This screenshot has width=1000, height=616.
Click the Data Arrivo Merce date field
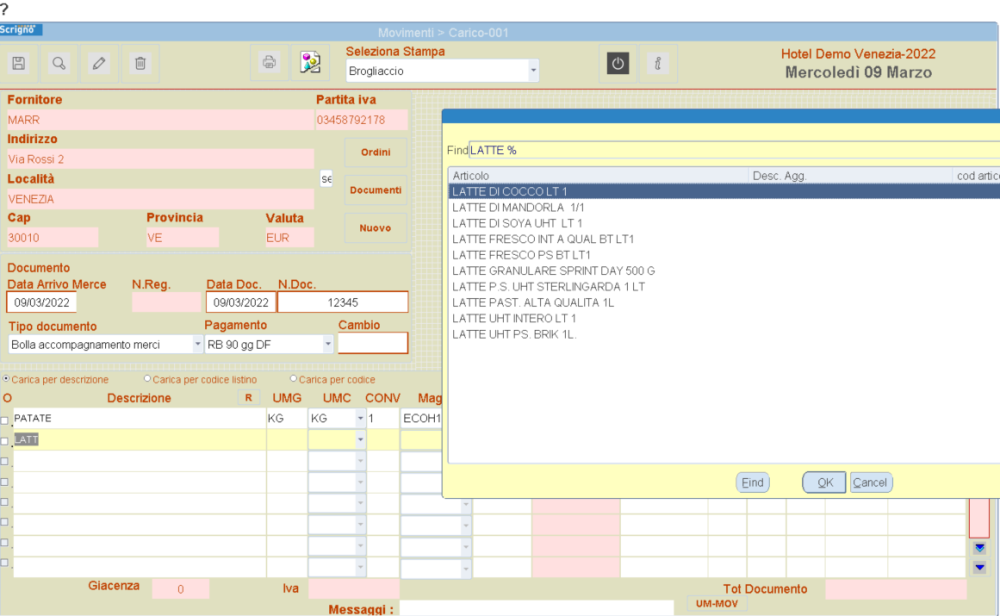41,302
